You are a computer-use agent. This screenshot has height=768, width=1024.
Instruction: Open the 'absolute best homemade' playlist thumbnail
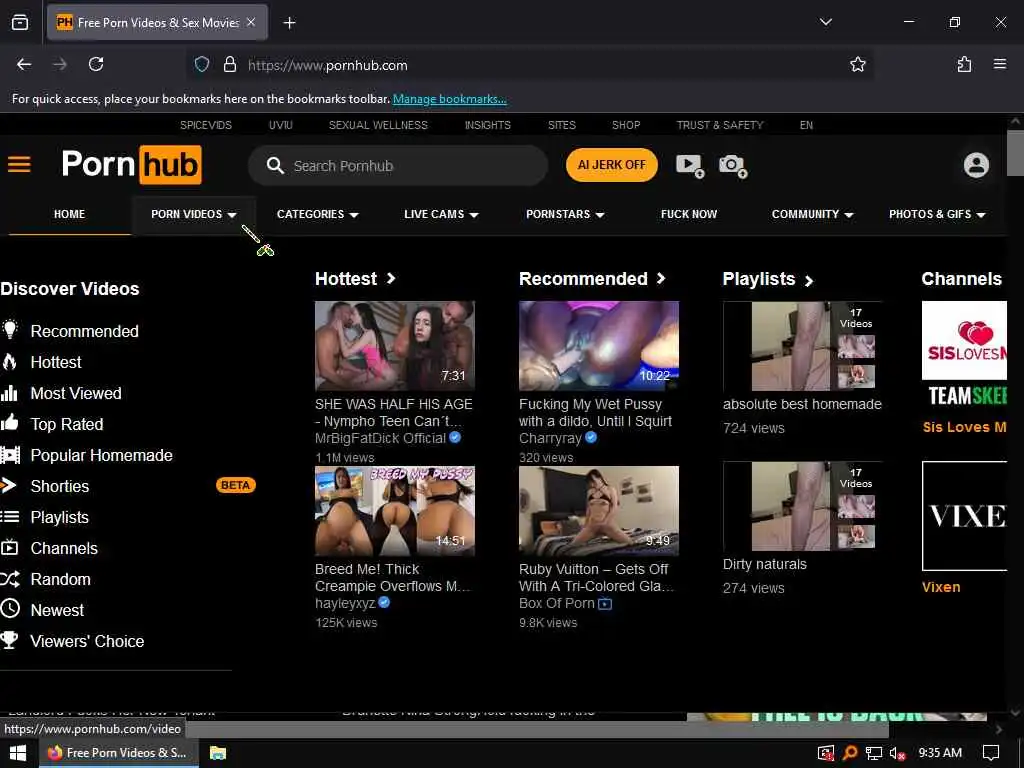[x=802, y=346]
